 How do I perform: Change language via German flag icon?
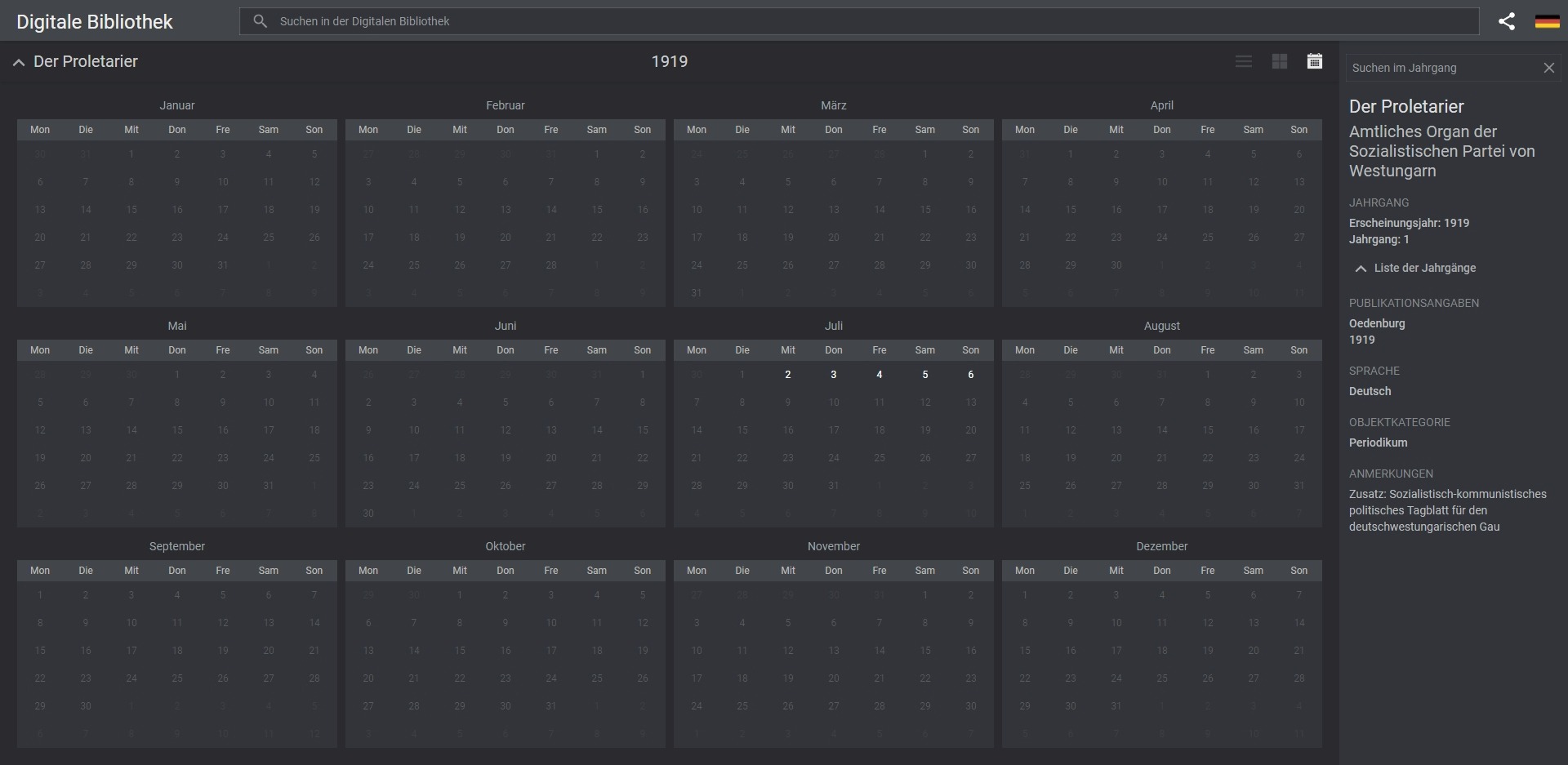[x=1547, y=21]
